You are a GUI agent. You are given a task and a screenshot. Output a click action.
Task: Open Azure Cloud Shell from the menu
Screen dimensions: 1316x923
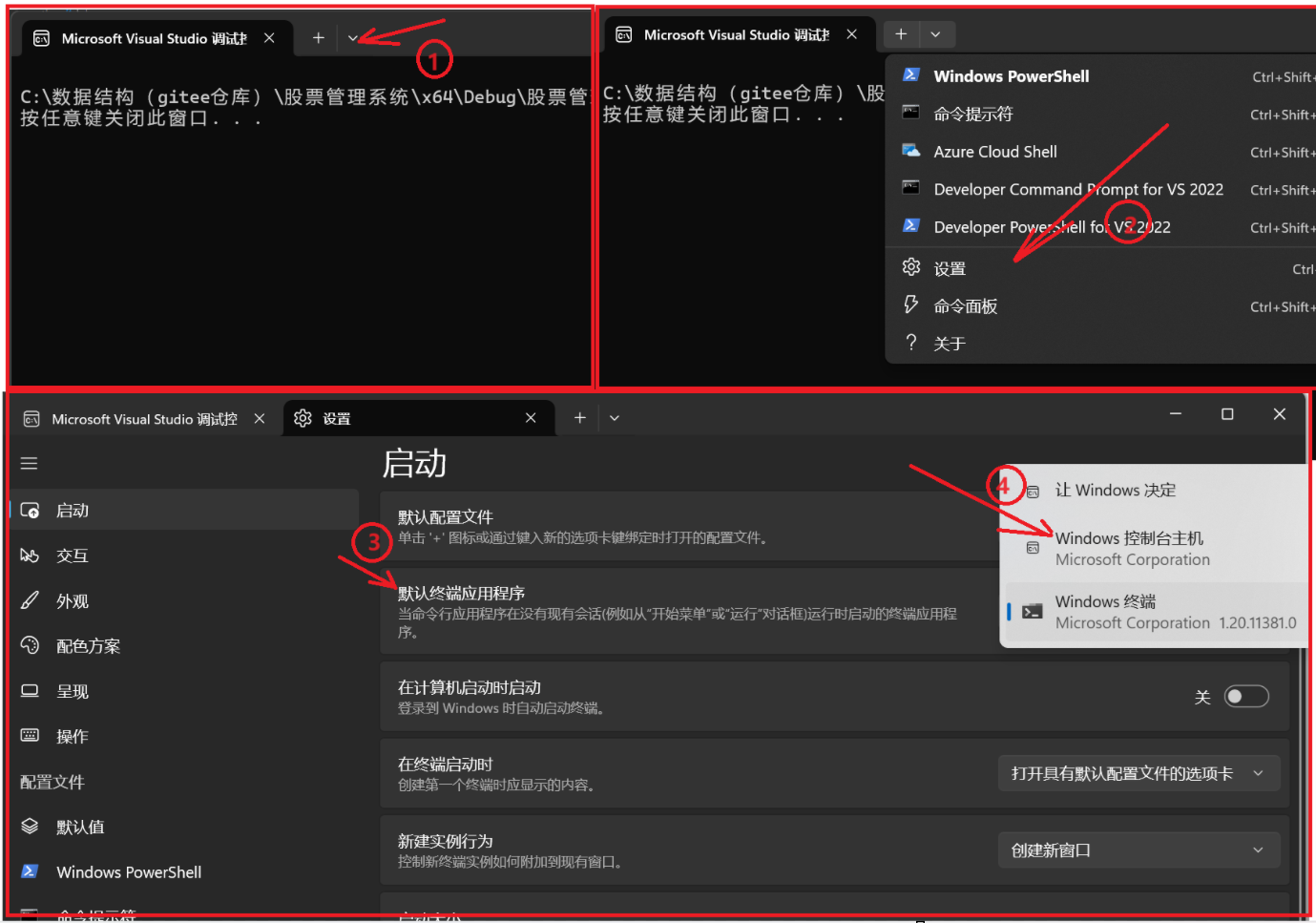(1100, 152)
